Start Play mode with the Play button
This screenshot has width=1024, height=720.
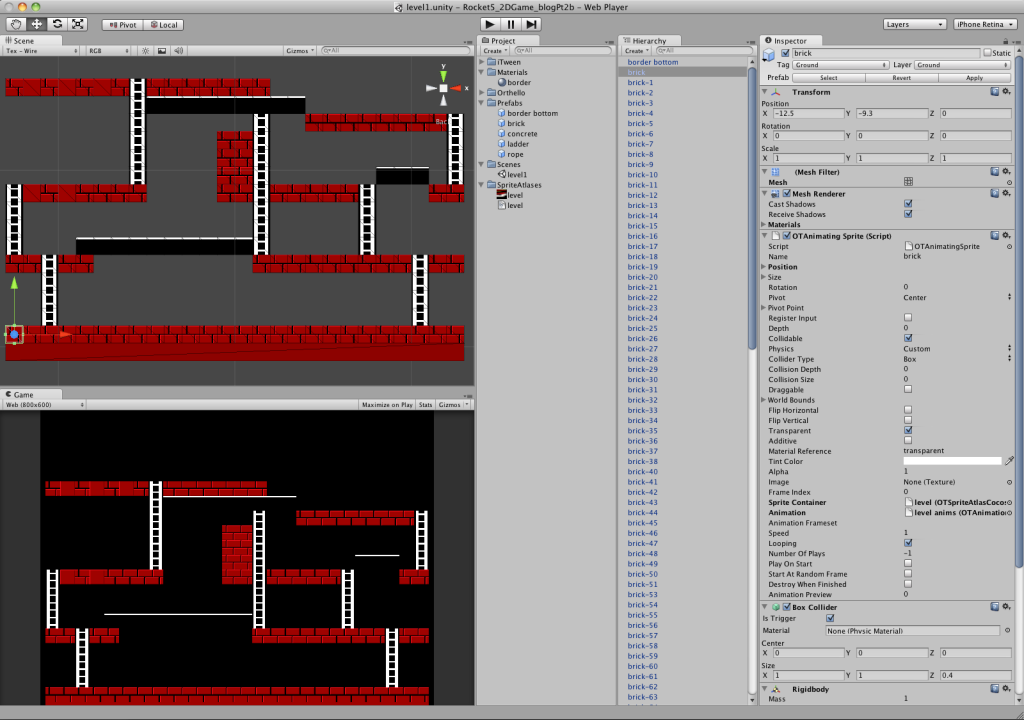490,24
